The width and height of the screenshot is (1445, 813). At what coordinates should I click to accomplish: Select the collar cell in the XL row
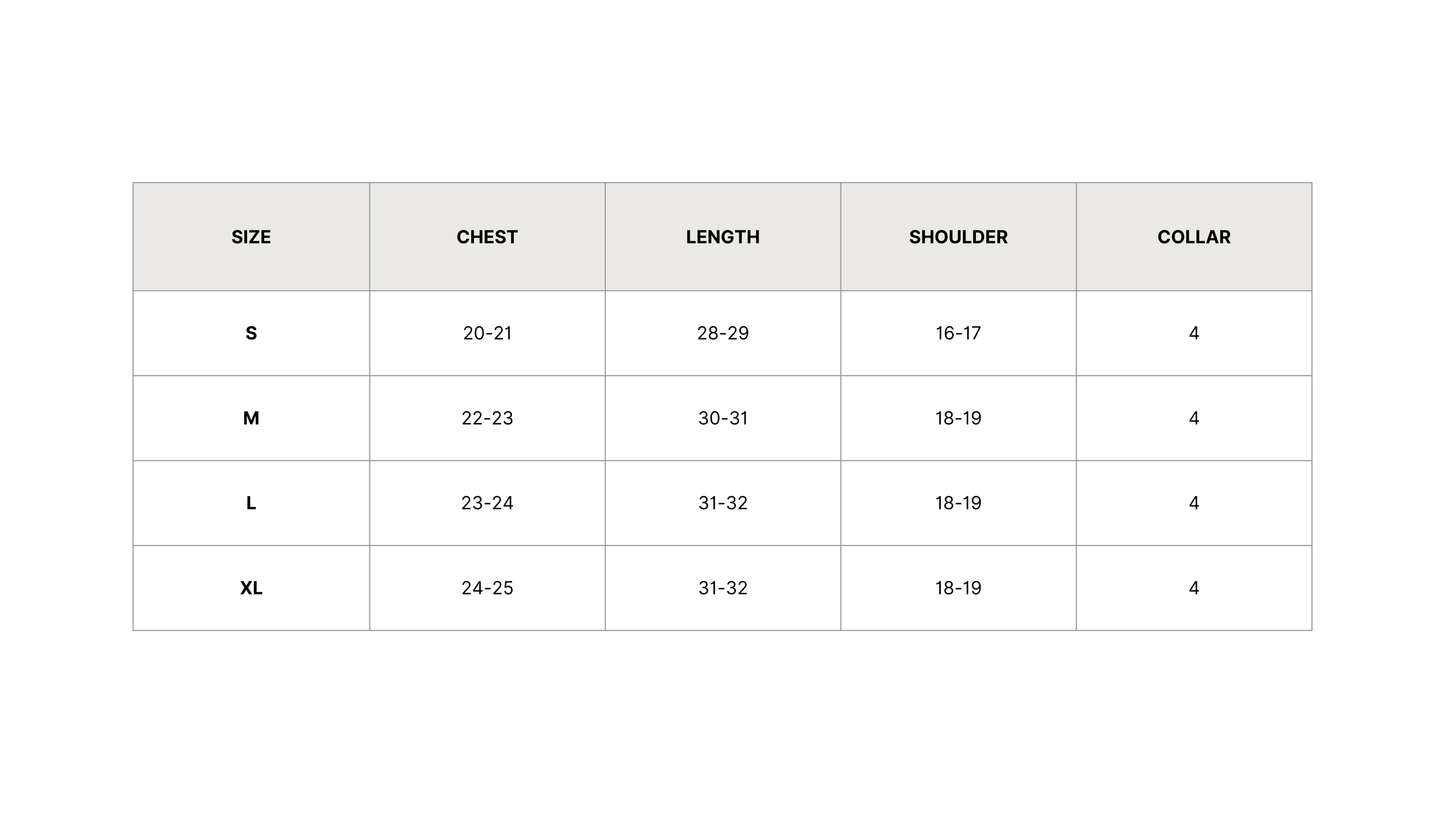(1193, 588)
